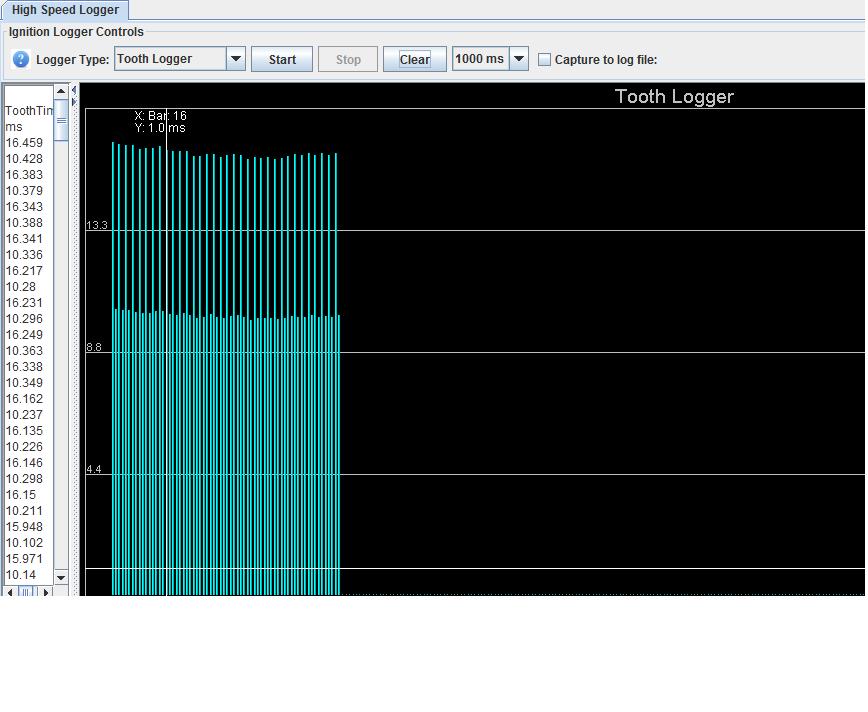Click the blue help question mark icon
Viewport: 868px width, 712px height.
(x=20, y=59)
